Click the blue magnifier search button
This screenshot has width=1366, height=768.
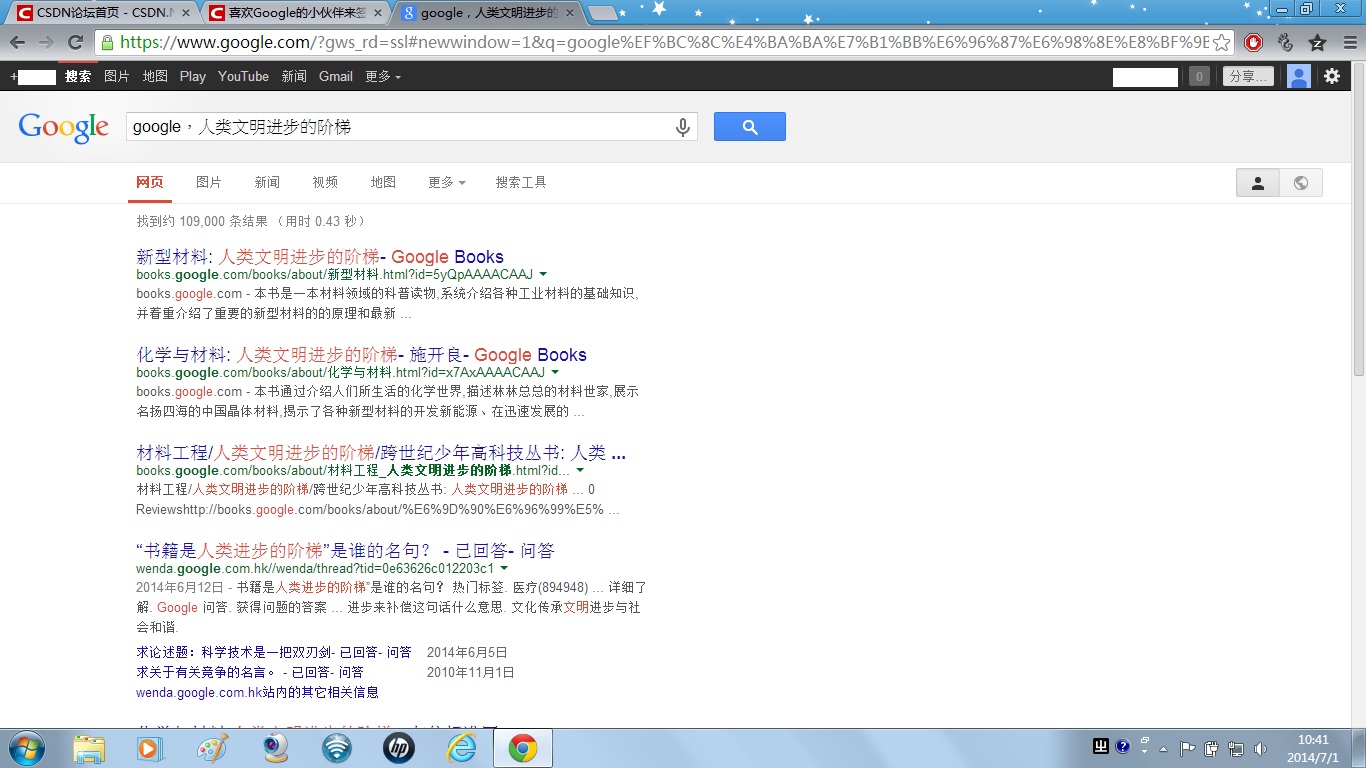click(749, 127)
